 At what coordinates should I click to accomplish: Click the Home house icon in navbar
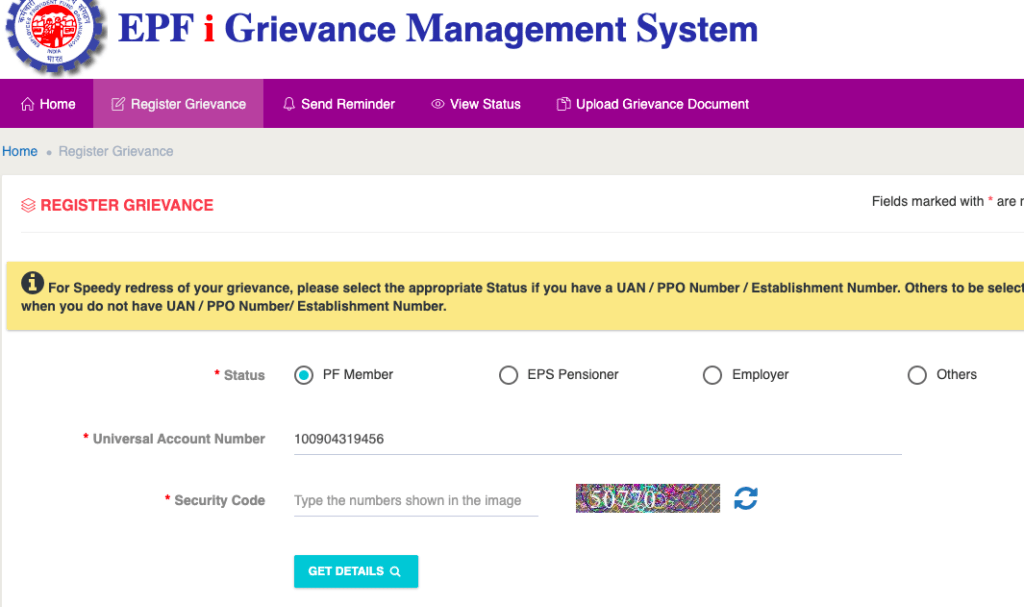pos(27,104)
